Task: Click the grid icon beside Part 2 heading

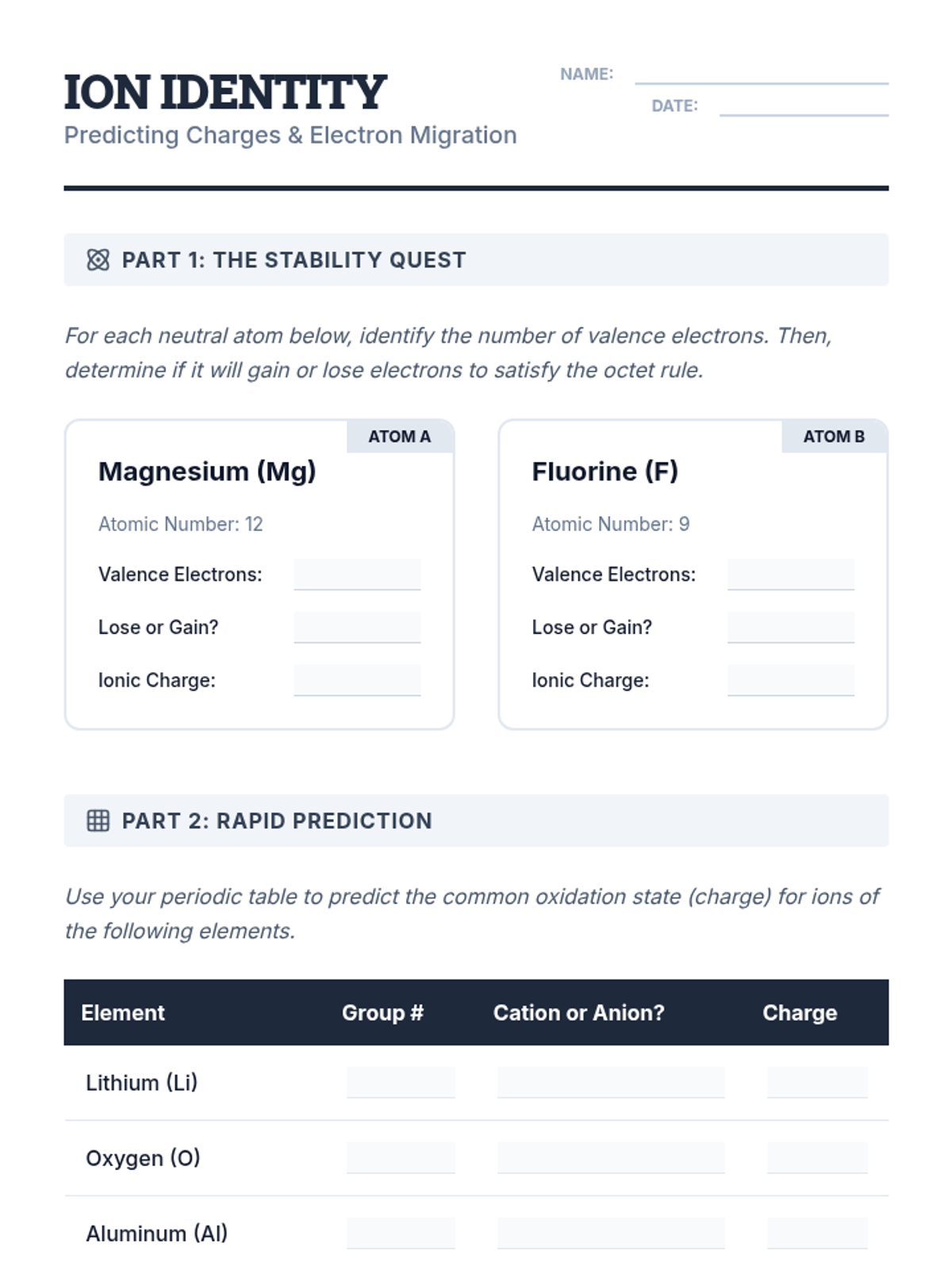Action: coord(98,821)
